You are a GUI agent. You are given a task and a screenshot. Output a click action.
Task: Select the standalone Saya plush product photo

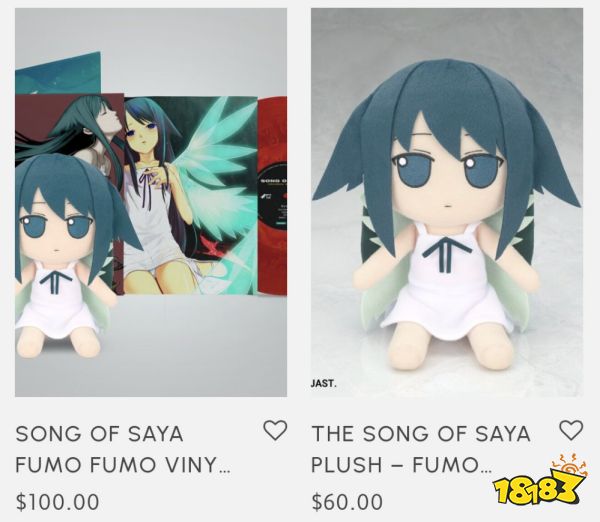tap(447, 202)
